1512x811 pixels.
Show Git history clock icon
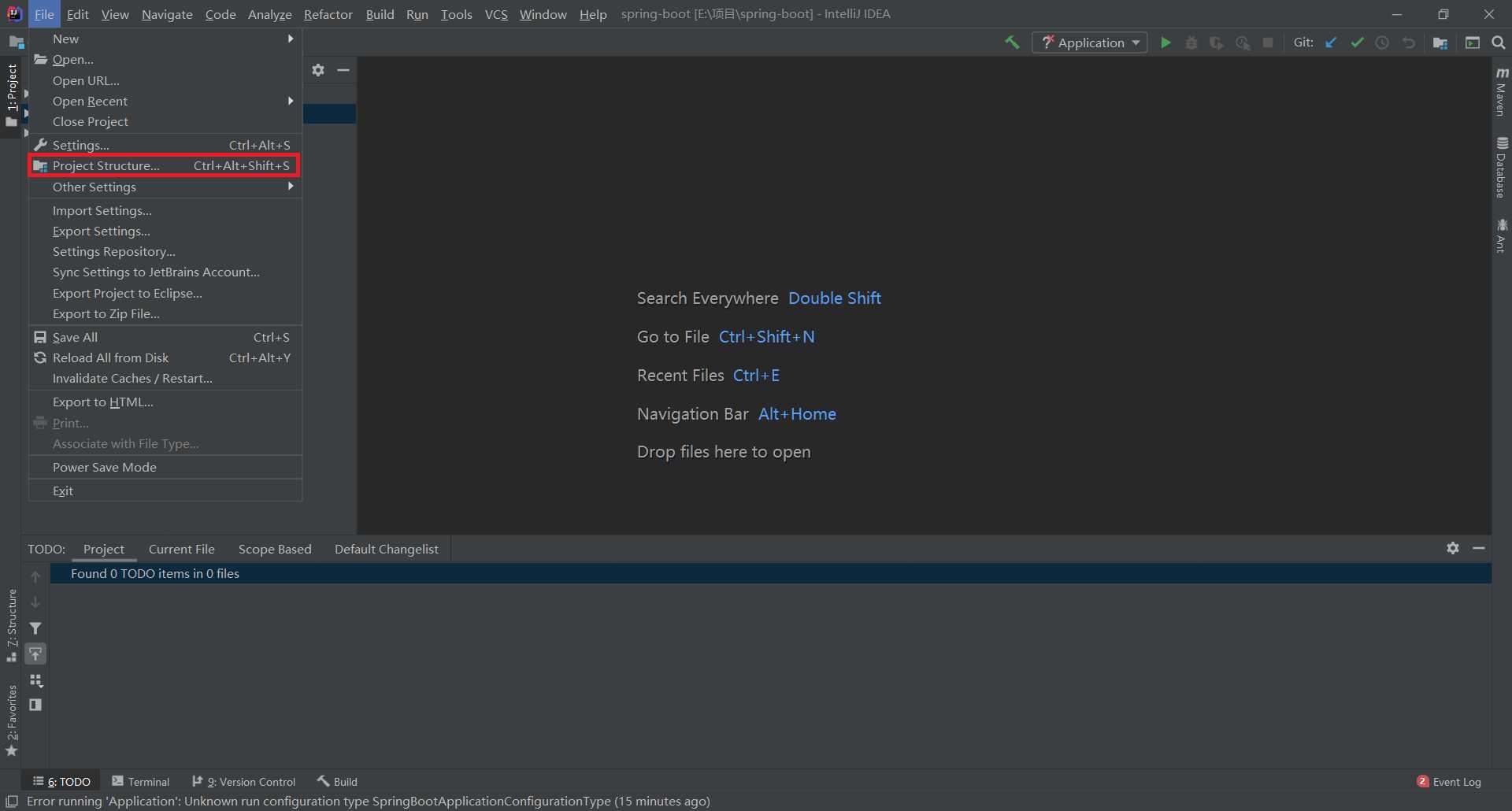[1382, 43]
